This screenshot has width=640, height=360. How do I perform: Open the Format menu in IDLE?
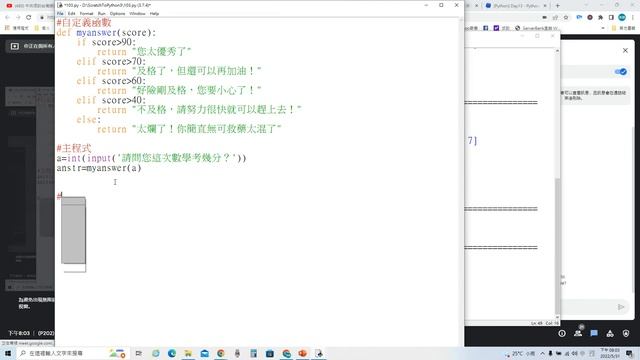pos(86,13)
